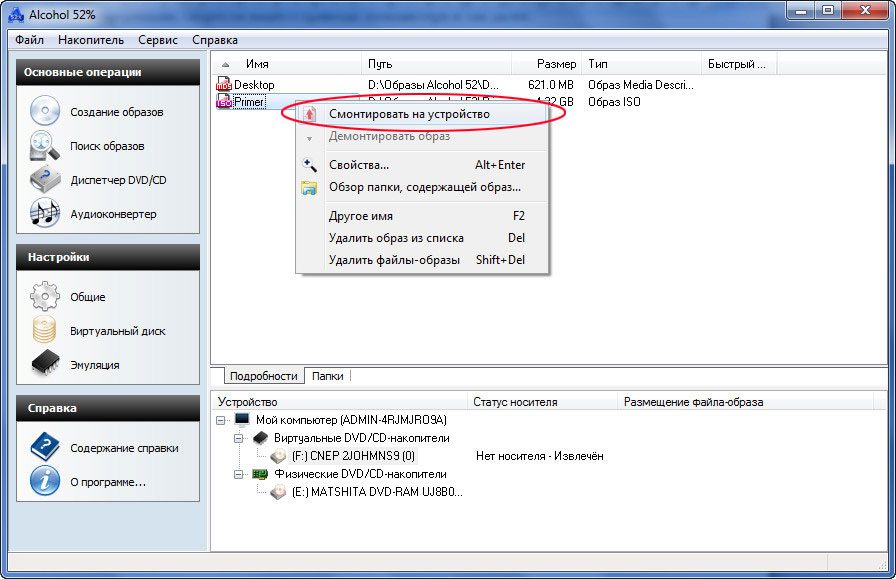The height and width of the screenshot is (579, 896).
Task: Open Виртуальный диск stacked discs icon
Action: (45, 330)
